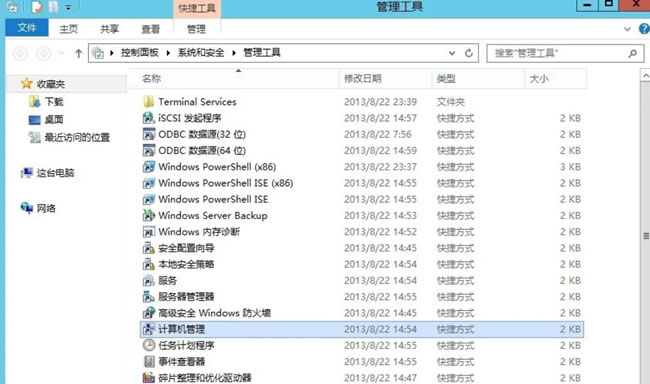Sort by the 类型 column header
Screen dimensions: 650x384
pos(478,78)
